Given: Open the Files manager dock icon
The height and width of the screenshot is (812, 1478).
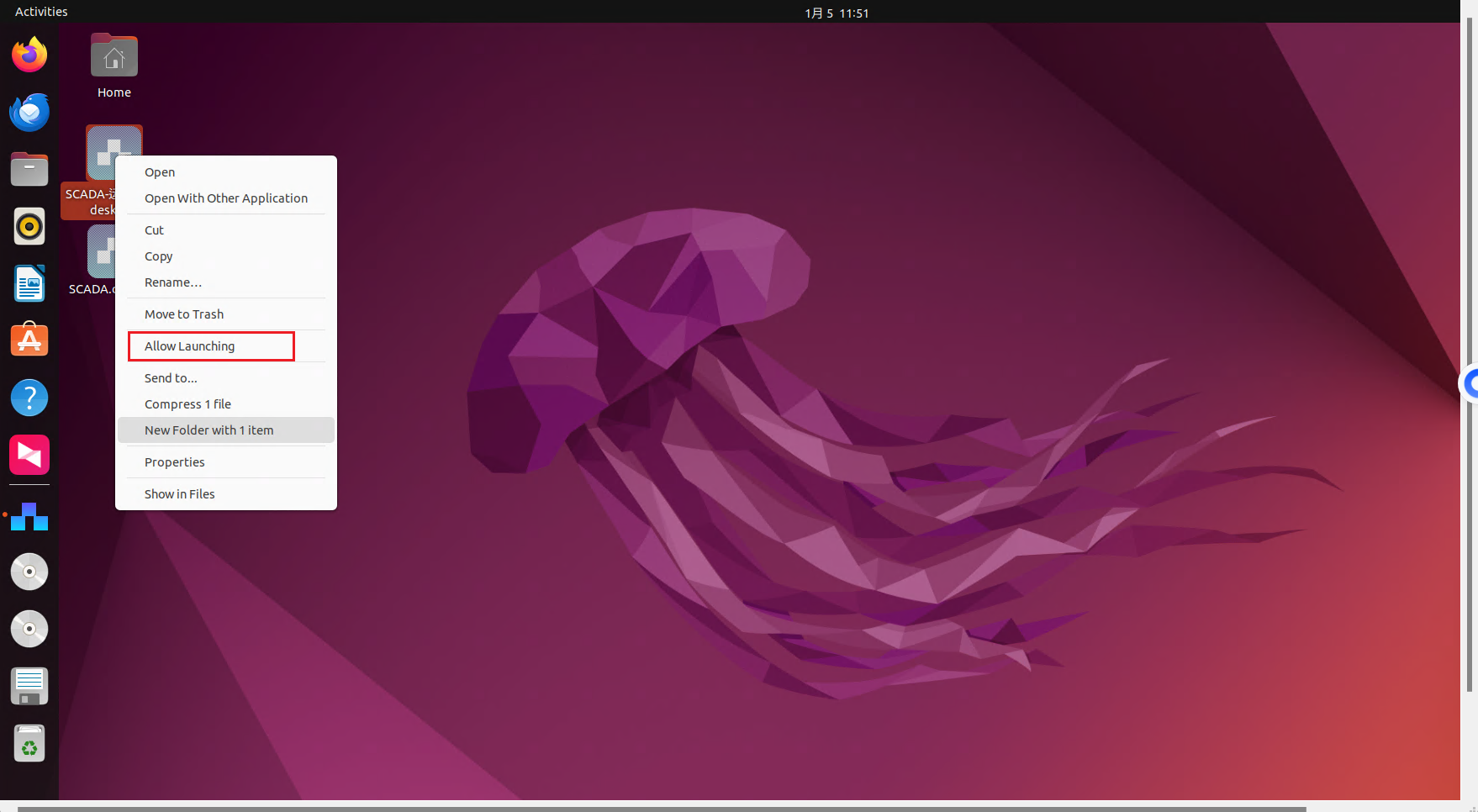Looking at the screenshot, I should click(x=29, y=170).
